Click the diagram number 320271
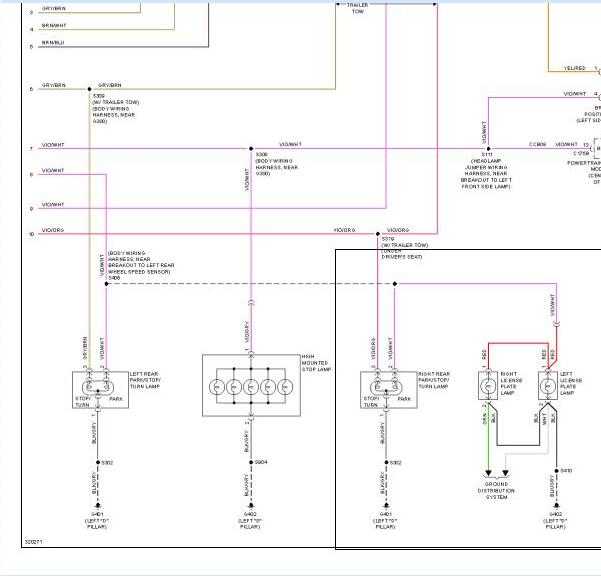This screenshot has width=601, height=576. pyautogui.click(x=33, y=542)
